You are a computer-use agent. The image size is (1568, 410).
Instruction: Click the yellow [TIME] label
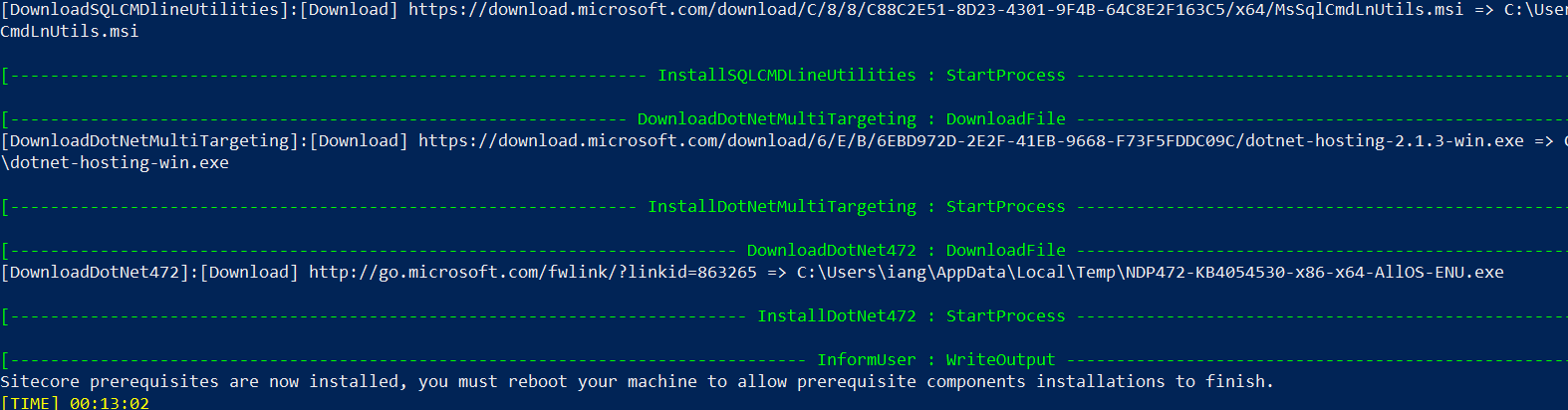pyautogui.click(x=30, y=403)
